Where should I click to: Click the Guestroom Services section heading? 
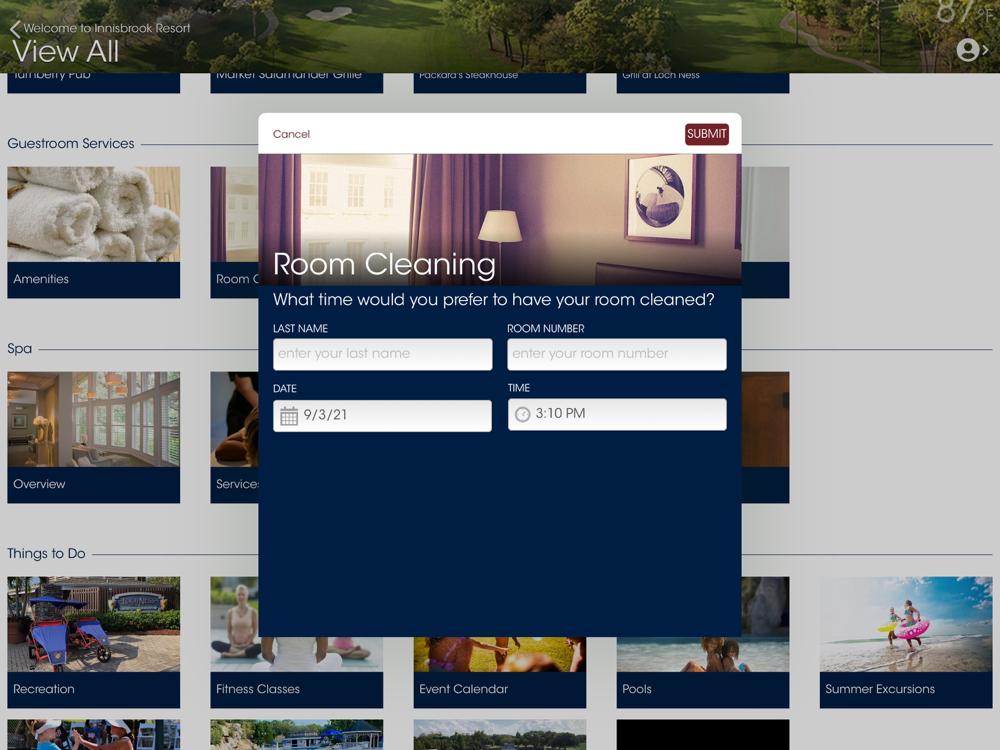coord(71,143)
